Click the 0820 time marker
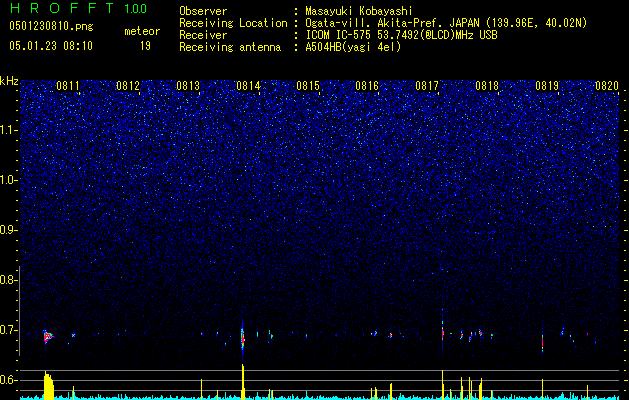This screenshot has width=629, height=400. click(607, 86)
